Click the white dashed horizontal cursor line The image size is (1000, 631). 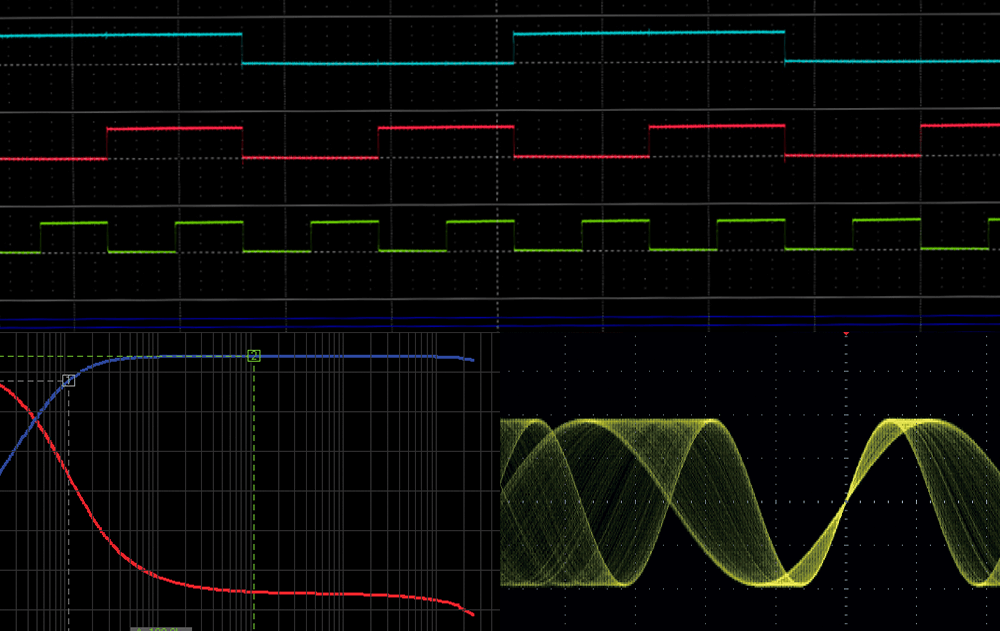[30, 381]
